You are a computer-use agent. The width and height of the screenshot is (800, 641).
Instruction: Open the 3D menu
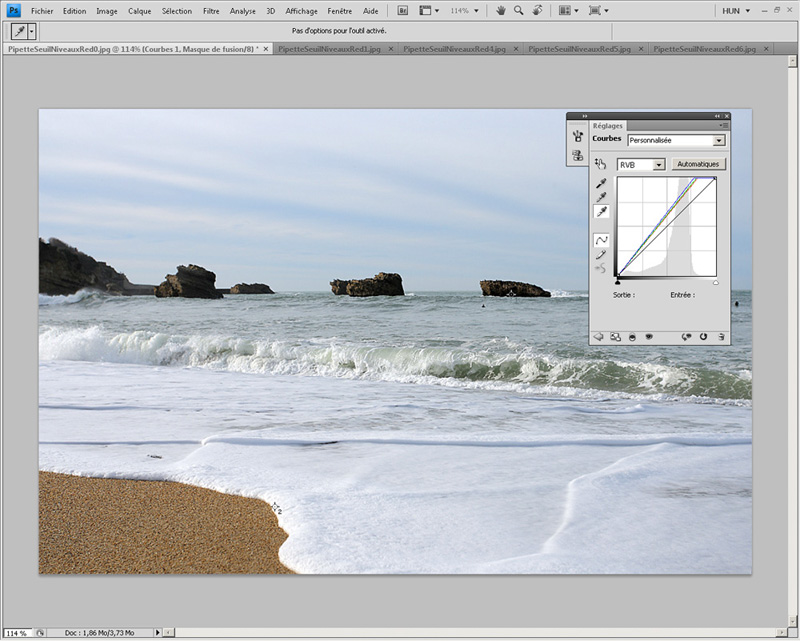tap(270, 11)
